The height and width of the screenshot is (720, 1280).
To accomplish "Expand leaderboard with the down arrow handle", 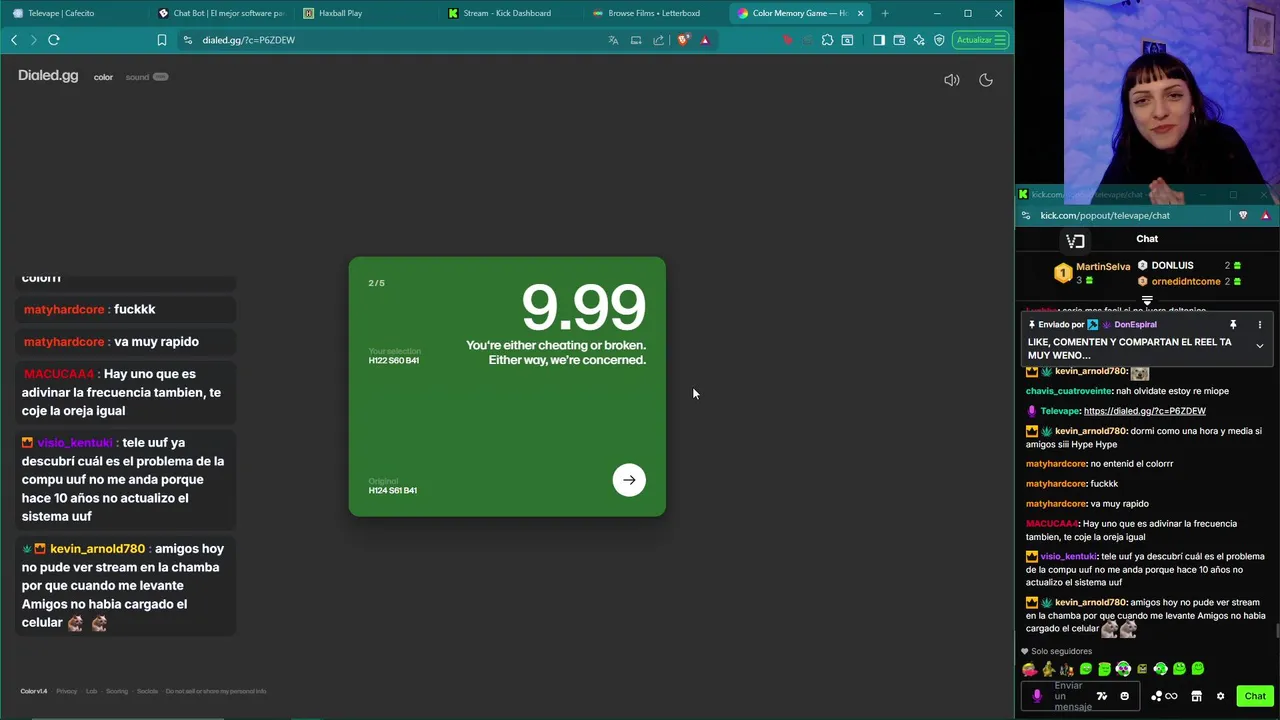I will pos(1147,299).
